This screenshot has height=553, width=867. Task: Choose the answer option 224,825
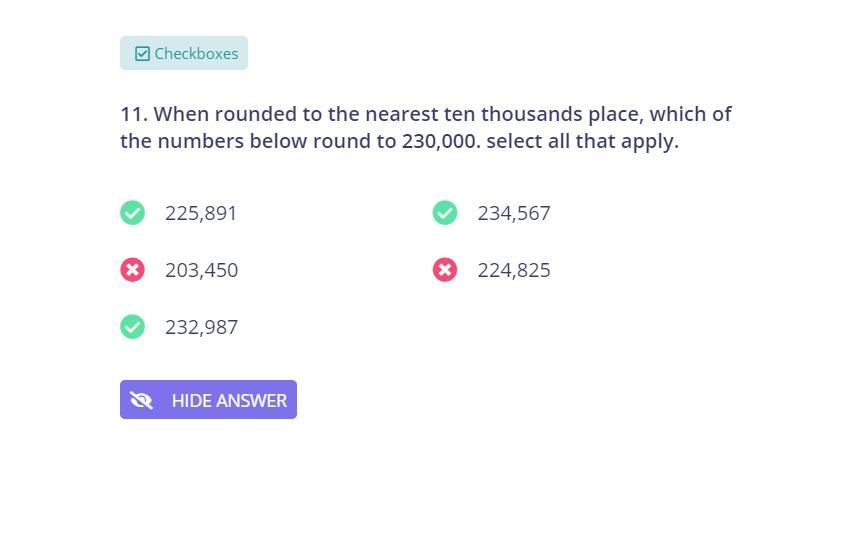(x=514, y=270)
